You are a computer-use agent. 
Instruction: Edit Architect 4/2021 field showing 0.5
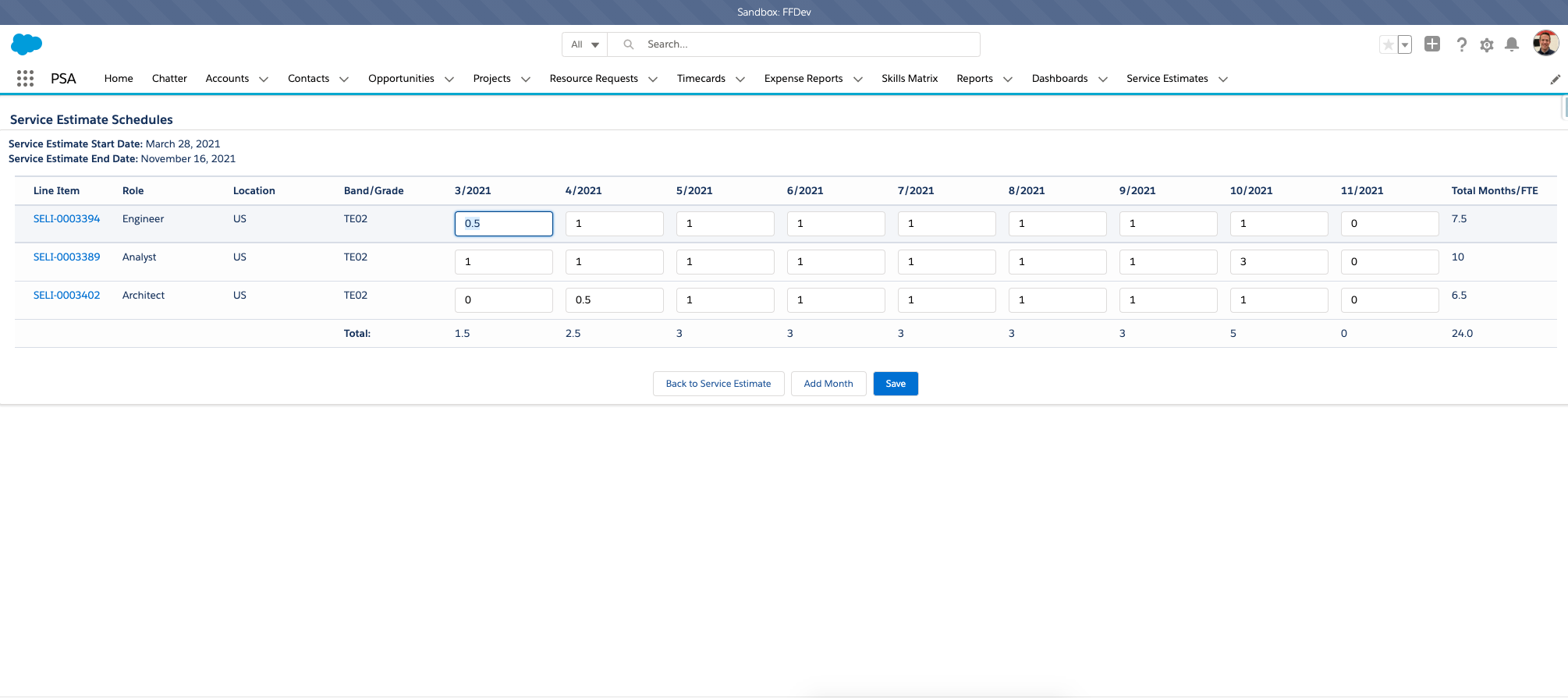pyautogui.click(x=615, y=300)
